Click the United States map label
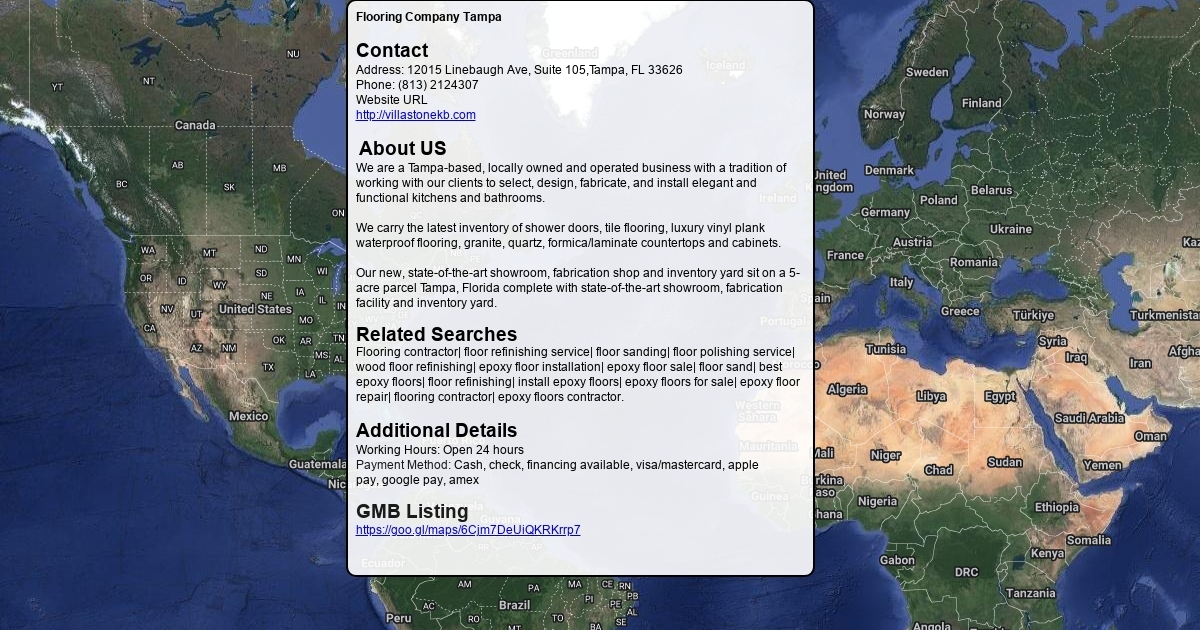The height and width of the screenshot is (630, 1200). click(x=255, y=309)
